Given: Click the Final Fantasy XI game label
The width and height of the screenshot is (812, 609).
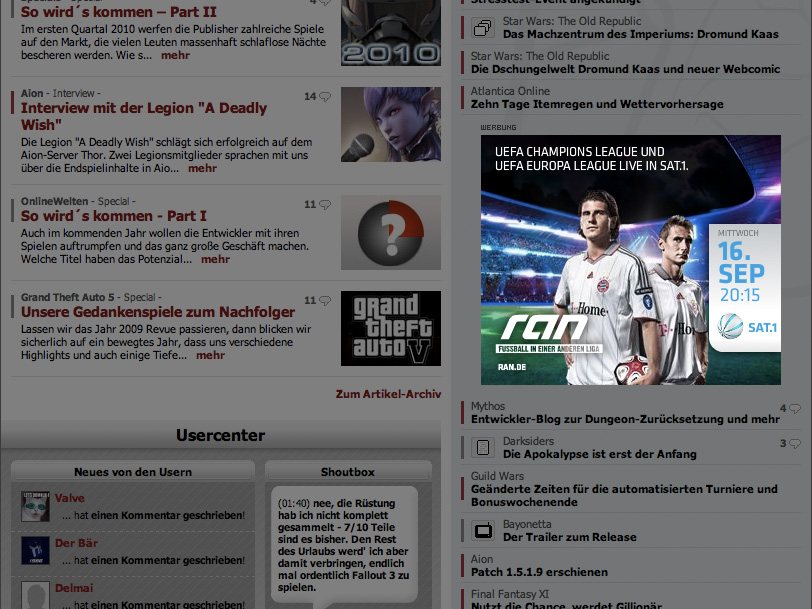Looking at the screenshot, I should (x=510, y=594).
